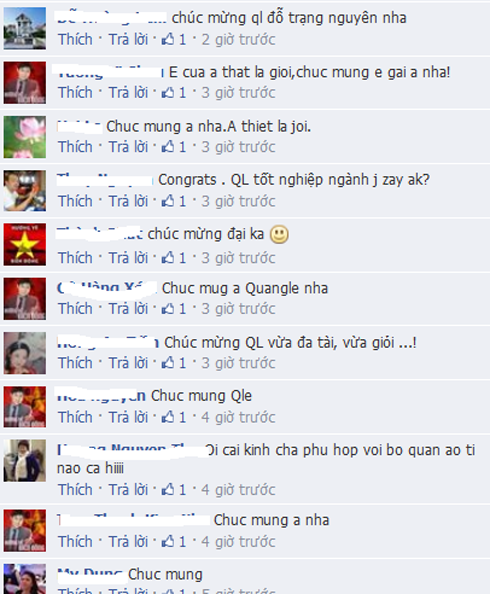Reply to the 'chúc mừng đại ka' comment
The height and width of the screenshot is (594, 490).
(128, 258)
